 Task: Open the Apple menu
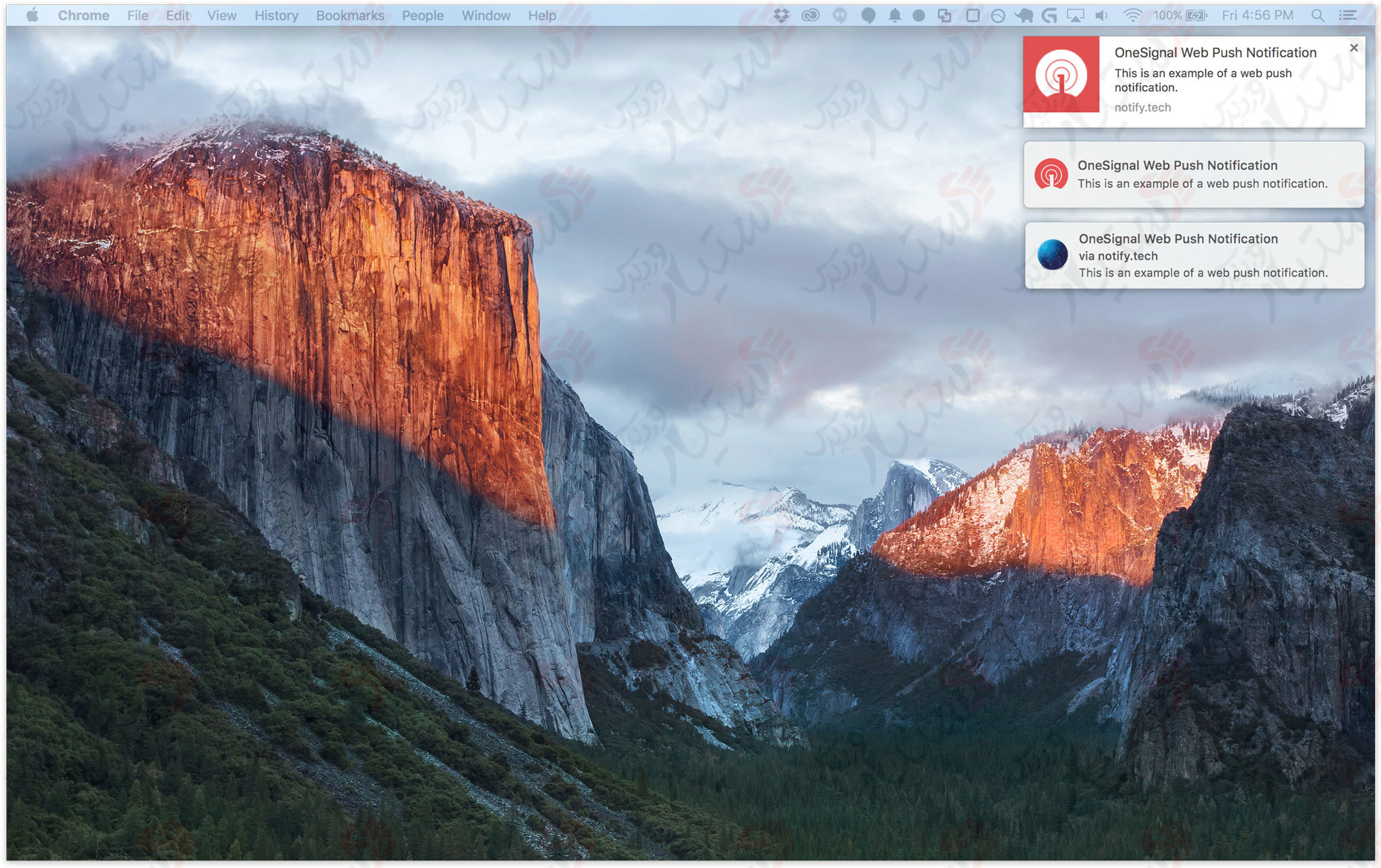[x=31, y=14]
